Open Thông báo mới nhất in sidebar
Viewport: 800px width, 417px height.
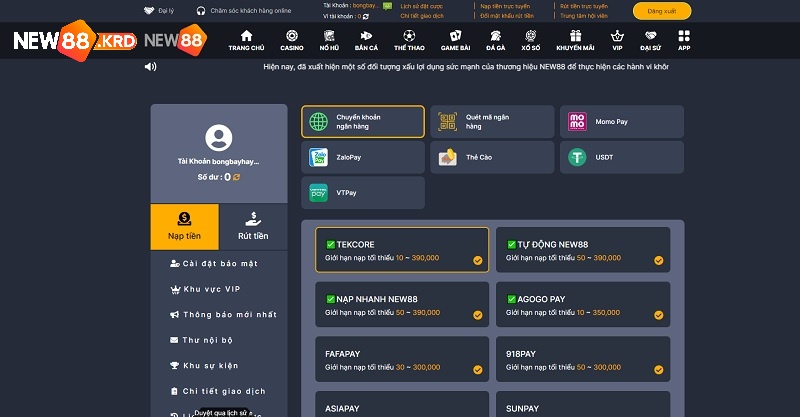click(x=223, y=314)
